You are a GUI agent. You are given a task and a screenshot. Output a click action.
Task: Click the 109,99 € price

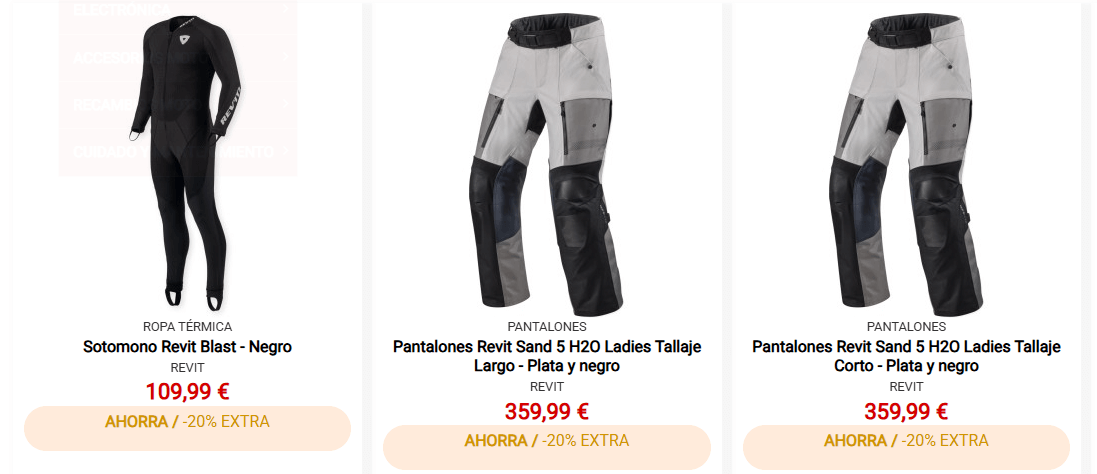(187, 392)
